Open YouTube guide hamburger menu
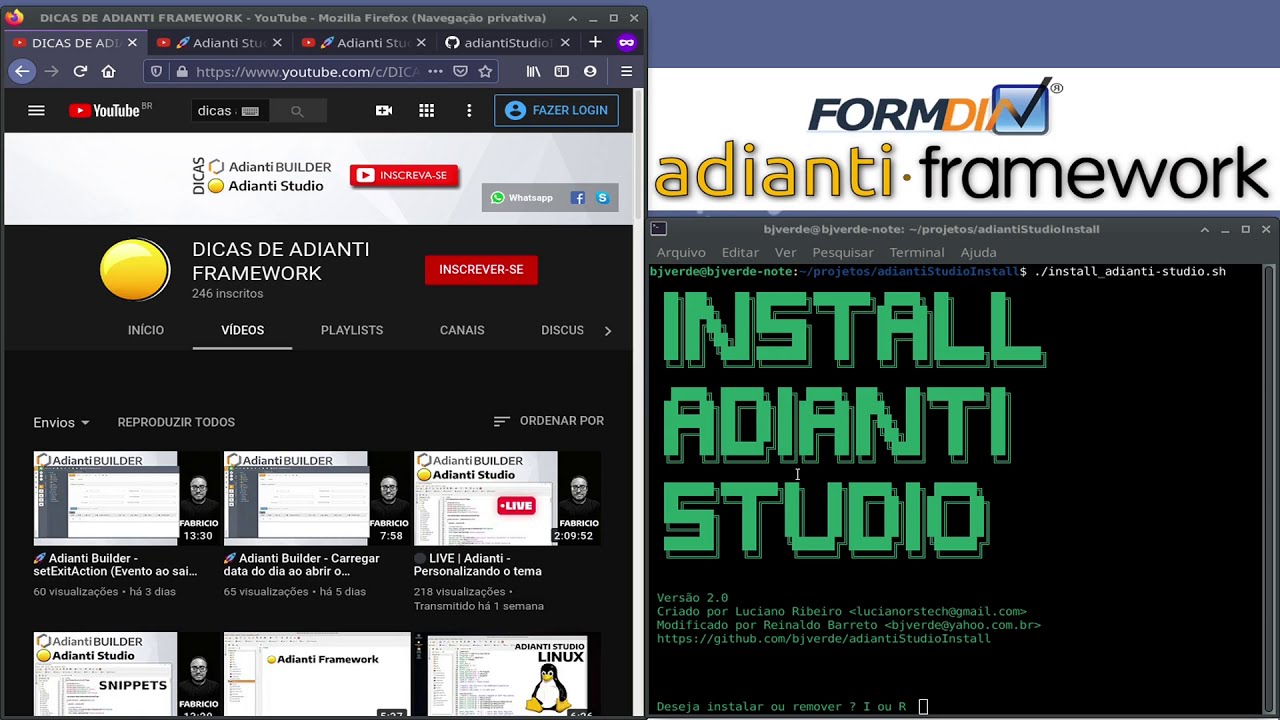Screen dimensions: 1280x720 [36, 110]
